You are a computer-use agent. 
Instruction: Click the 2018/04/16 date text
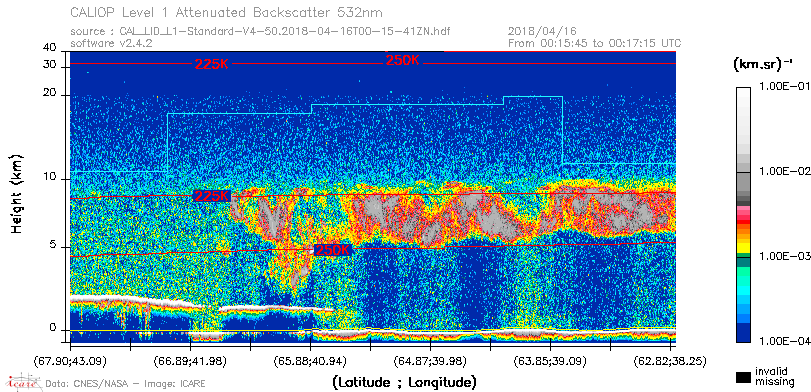click(542, 32)
